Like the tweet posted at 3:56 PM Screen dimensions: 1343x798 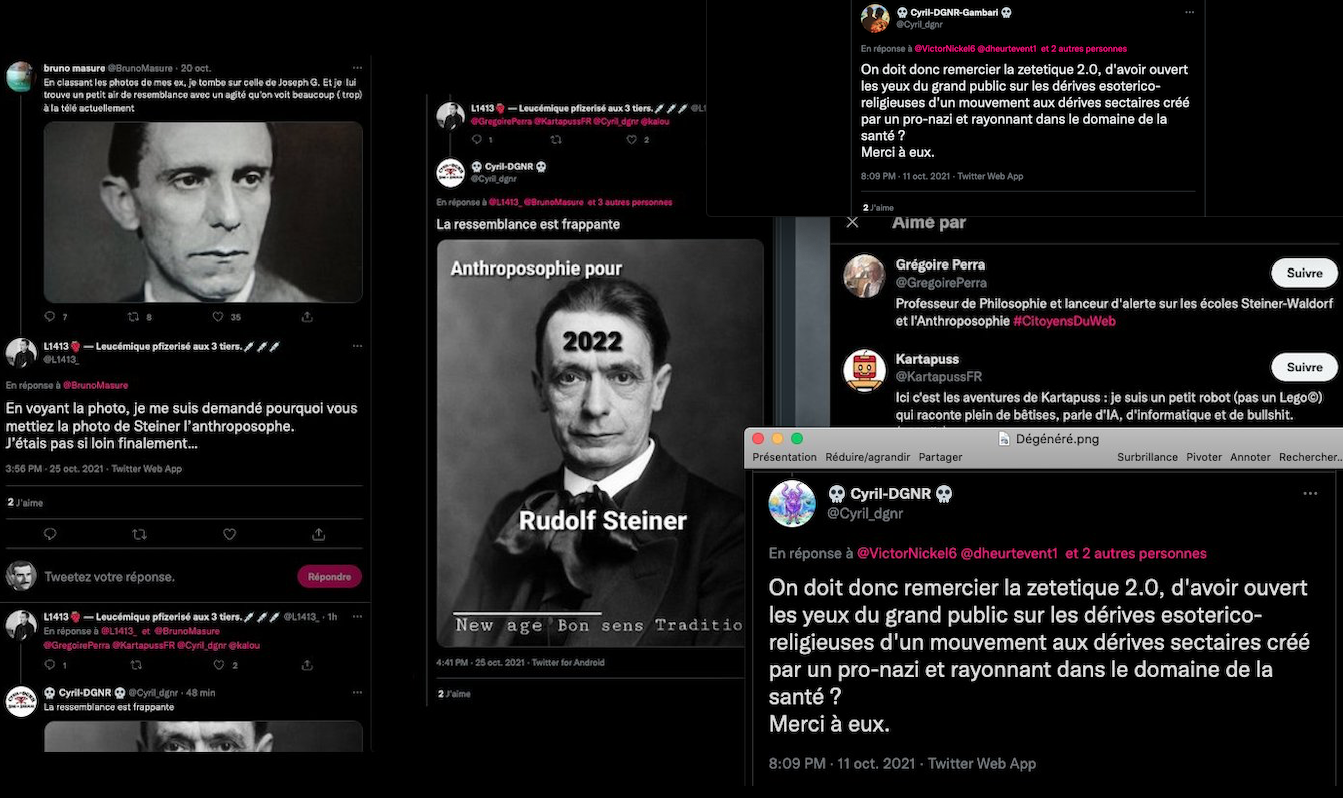click(229, 534)
